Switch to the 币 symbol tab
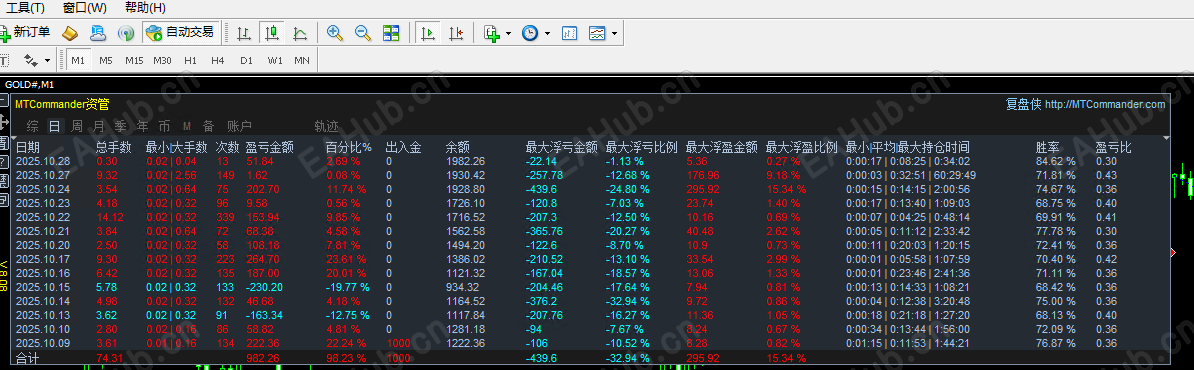Image resolution: width=1194 pixels, height=370 pixels. pyautogui.click(x=165, y=126)
